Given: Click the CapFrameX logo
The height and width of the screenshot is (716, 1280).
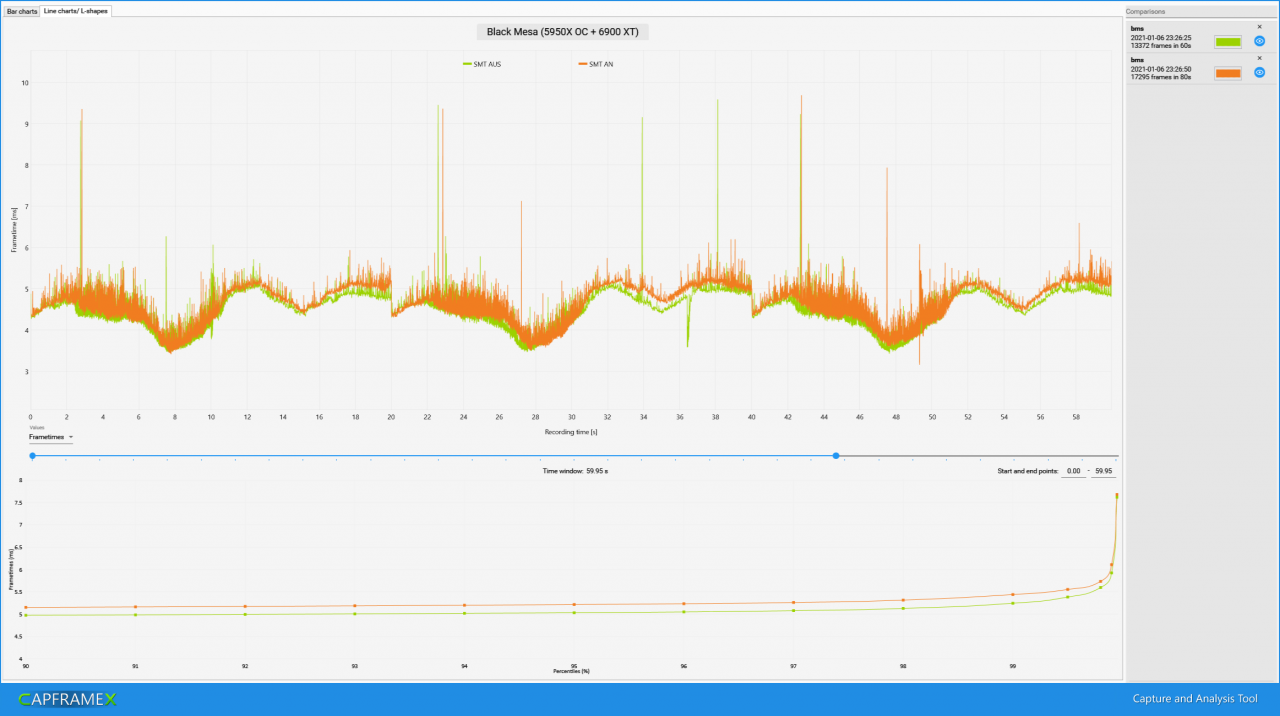Looking at the screenshot, I should [x=67, y=699].
